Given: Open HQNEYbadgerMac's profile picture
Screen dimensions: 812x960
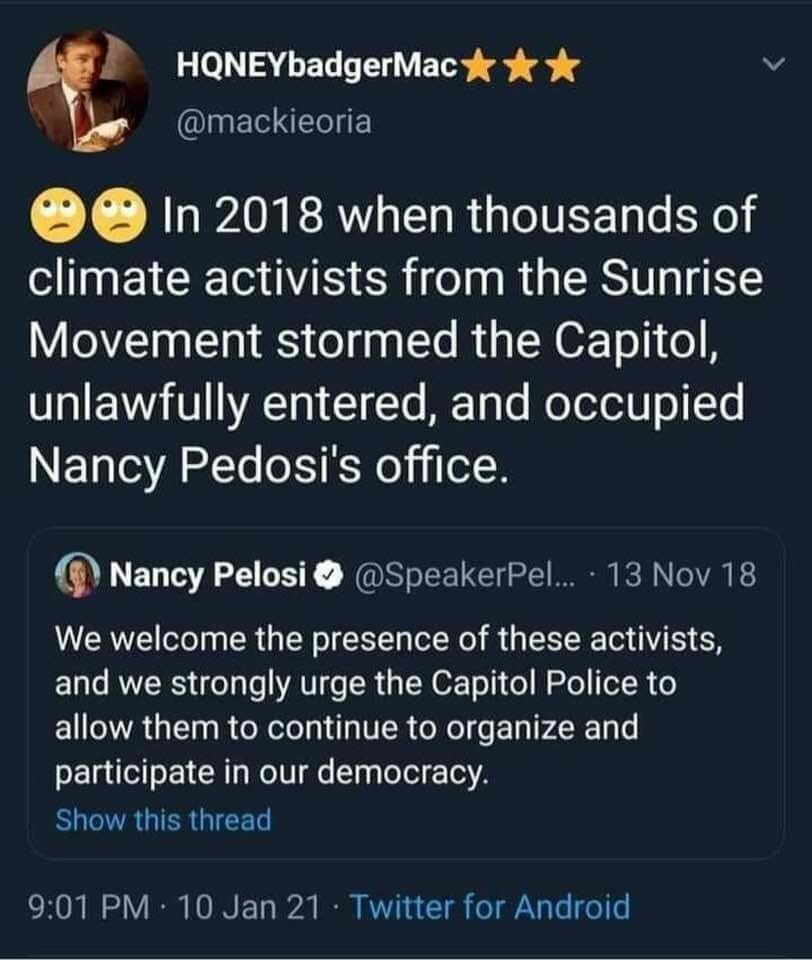Looking at the screenshot, I should pos(88,91).
